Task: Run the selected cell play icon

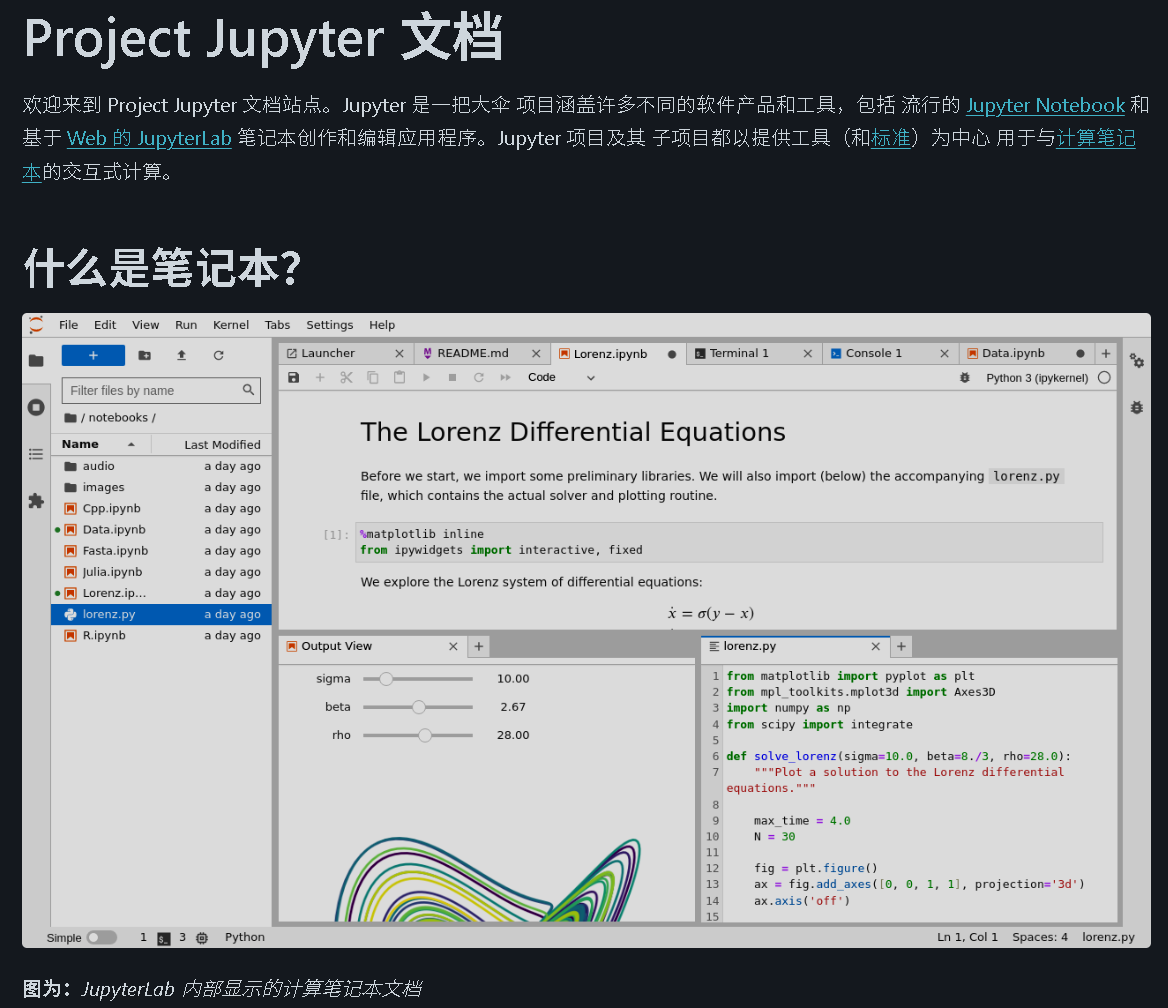Action: (426, 378)
